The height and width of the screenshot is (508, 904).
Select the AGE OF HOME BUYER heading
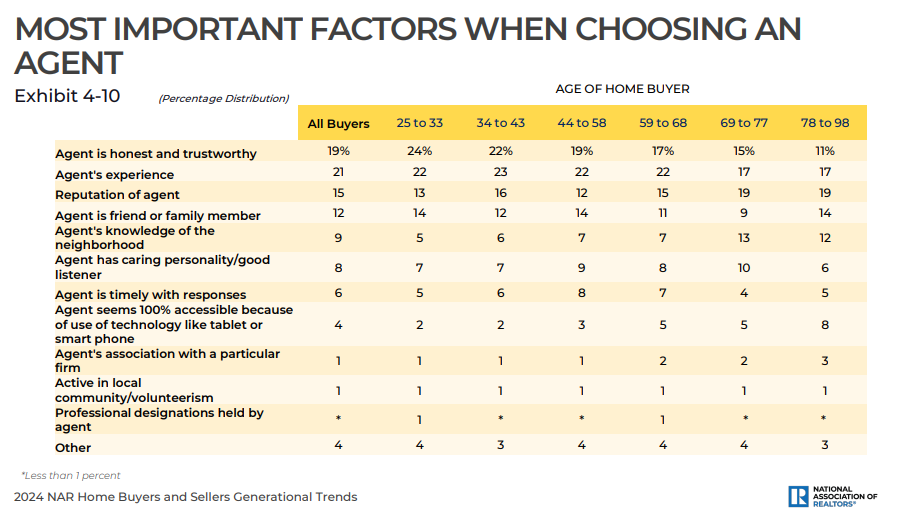[x=623, y=89]
